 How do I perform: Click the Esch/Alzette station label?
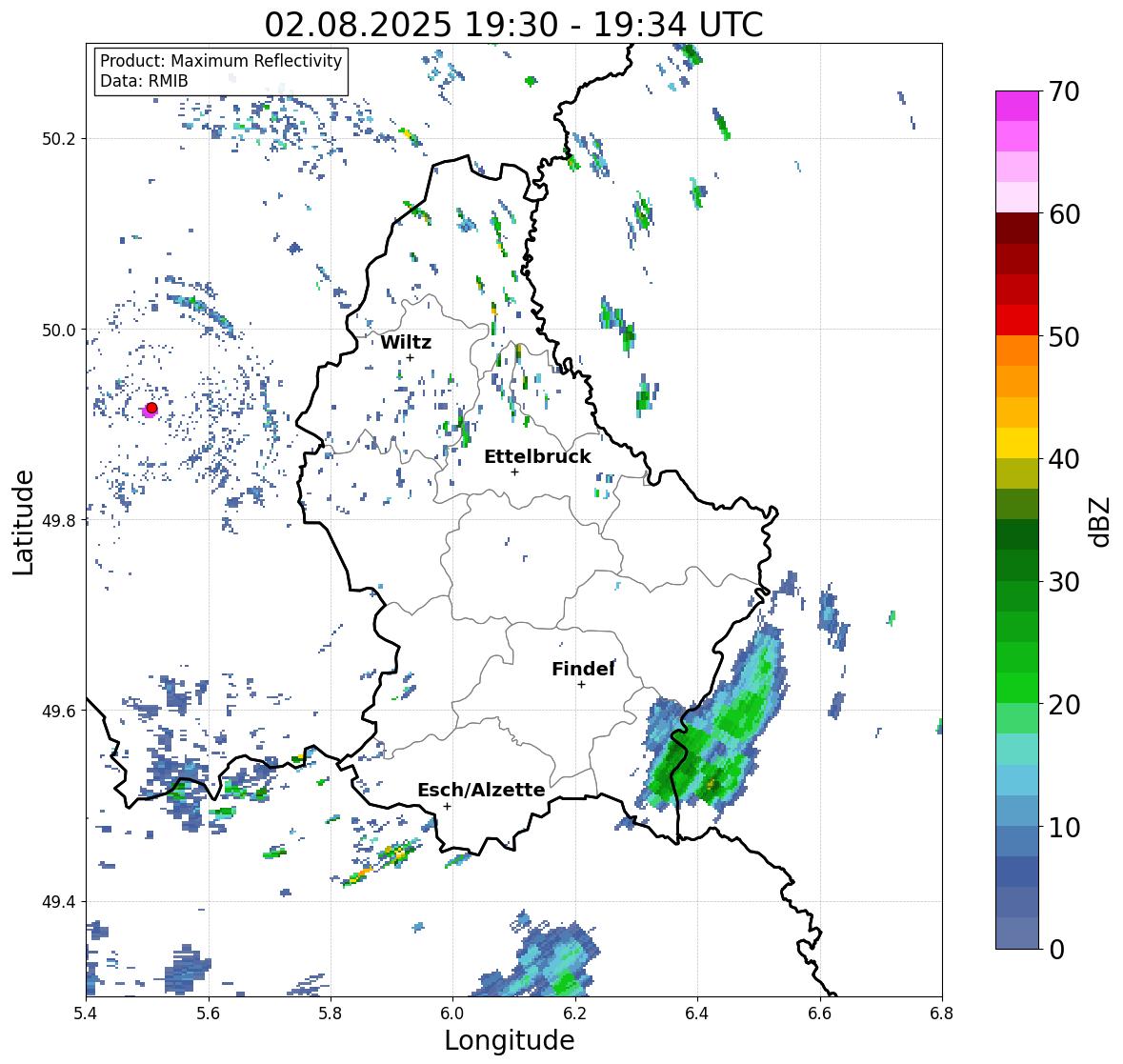click(481, 790)
